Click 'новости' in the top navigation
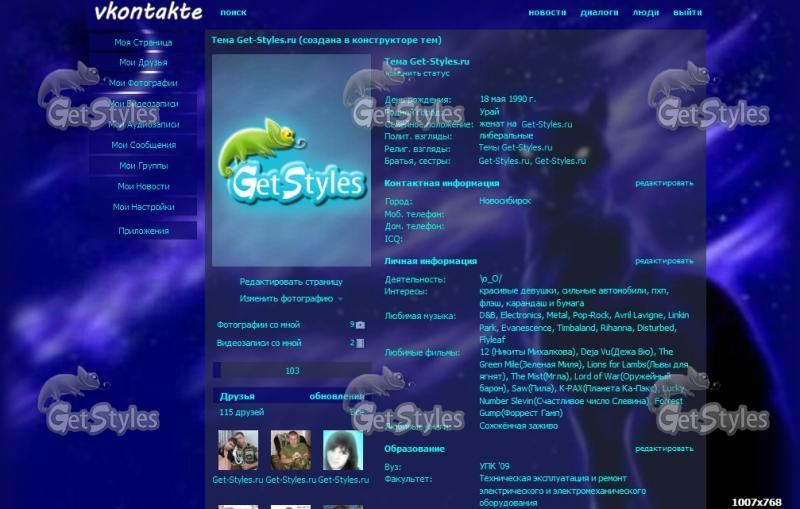Viewport: 800px width, 509px height. coord(546,13)
